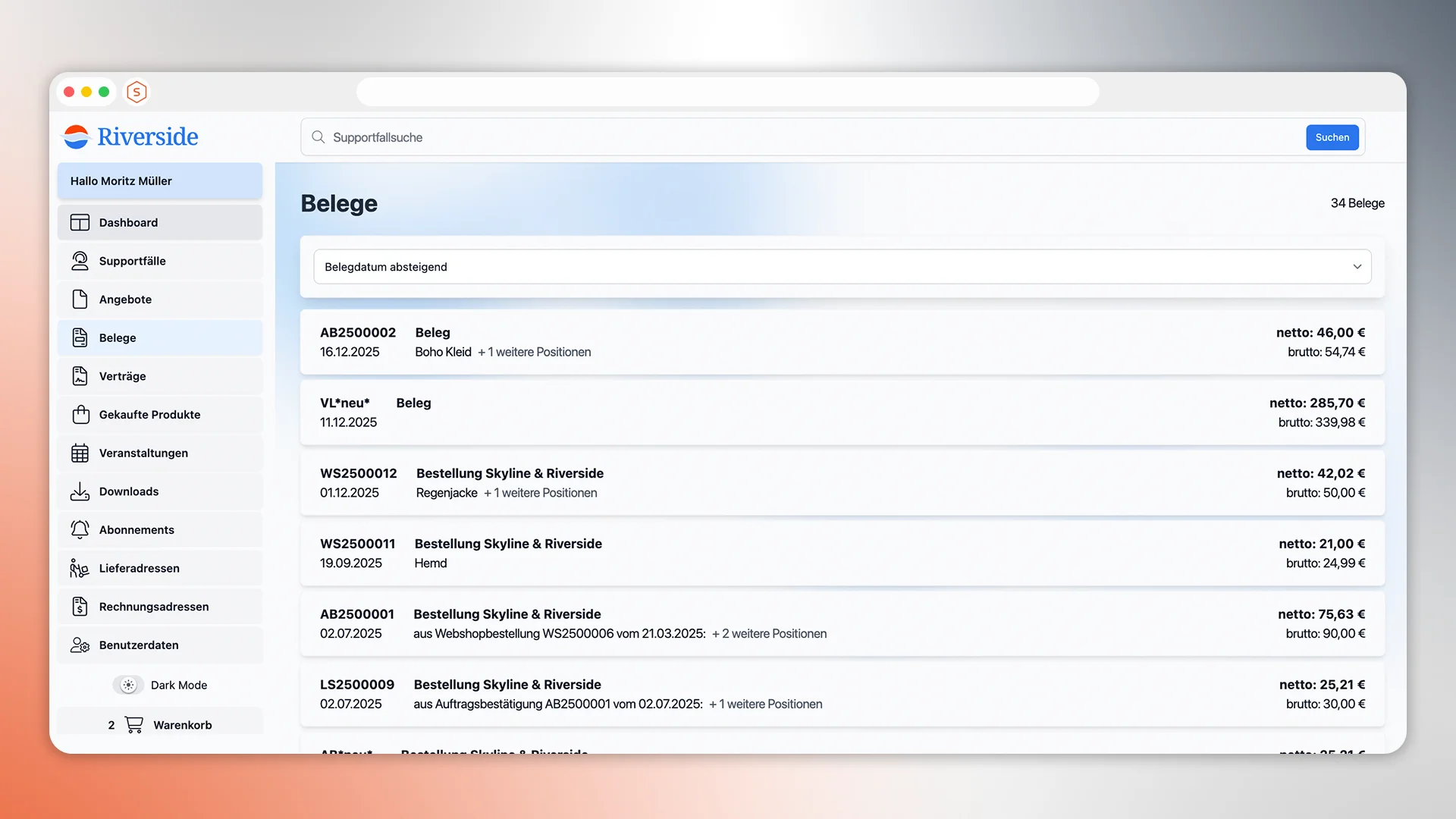Click the Gekaufte Produkte bag icon

coord(80,415)
